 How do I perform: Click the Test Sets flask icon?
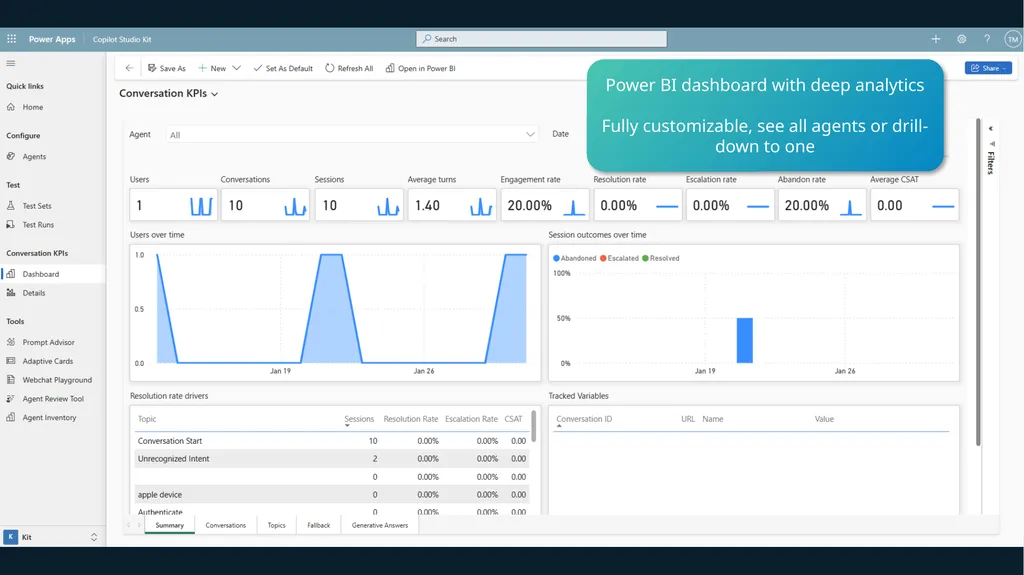[x=10, y=206]
